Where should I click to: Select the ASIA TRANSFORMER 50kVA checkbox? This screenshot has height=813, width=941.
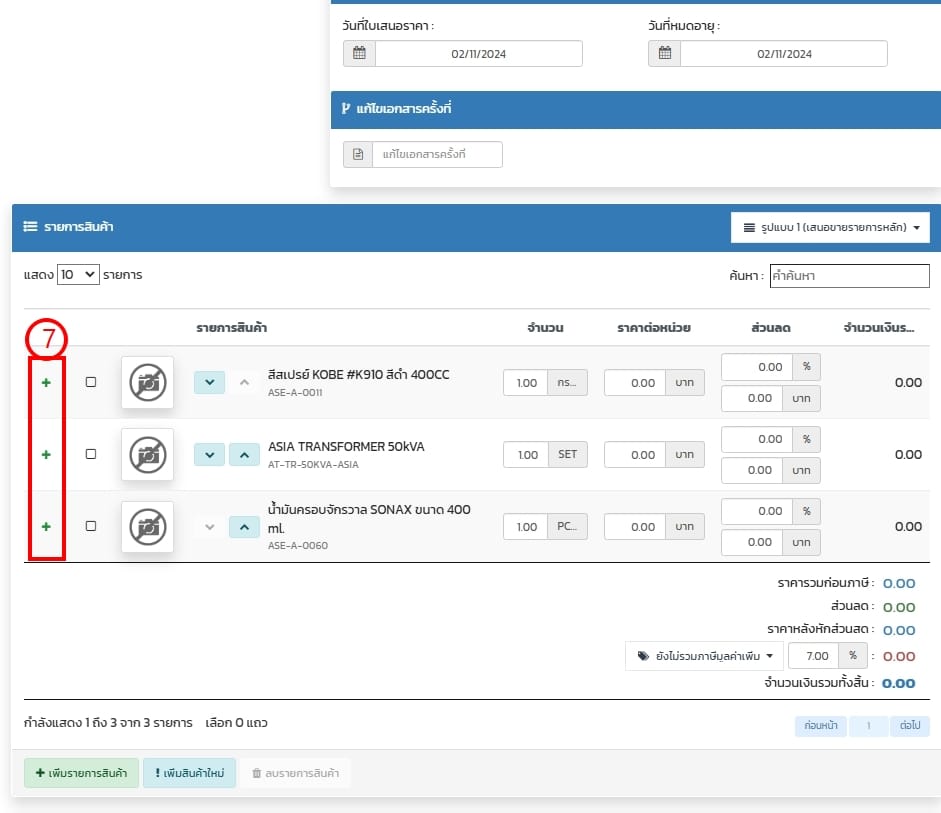91,455
